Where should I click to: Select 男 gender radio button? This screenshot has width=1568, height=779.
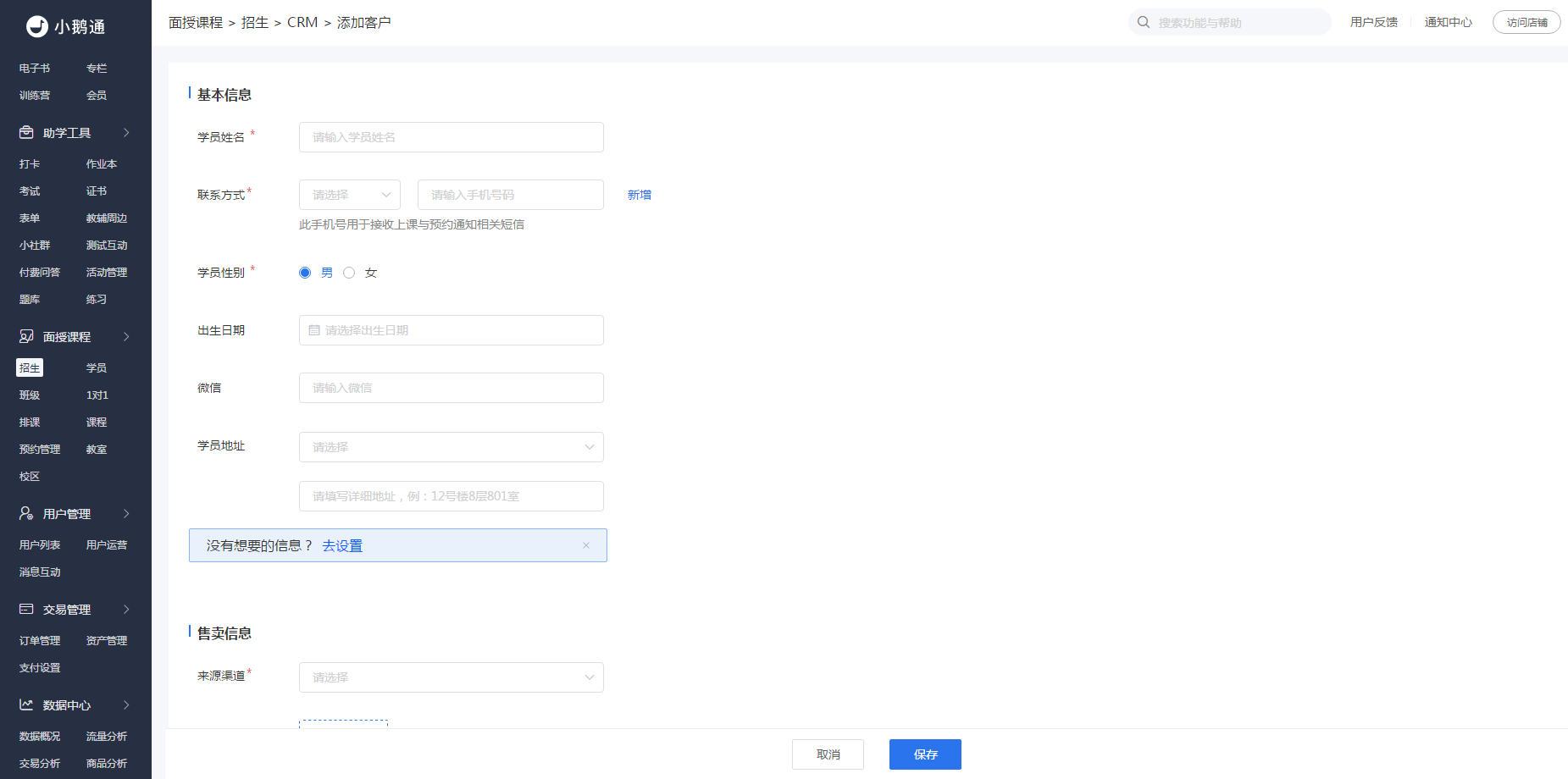[x=305, y=273]
